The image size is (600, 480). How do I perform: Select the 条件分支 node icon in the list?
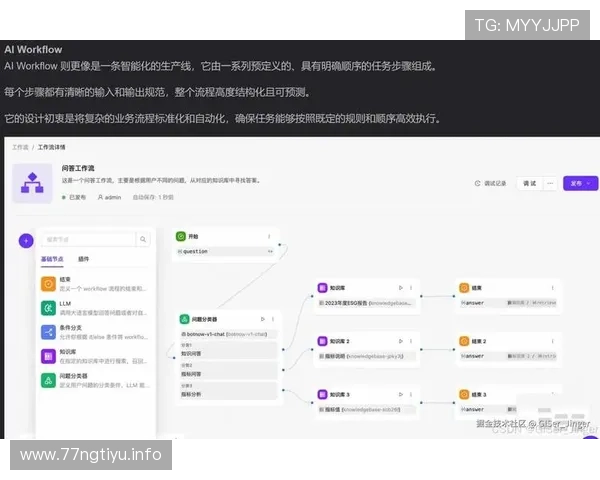pos(48,332)
